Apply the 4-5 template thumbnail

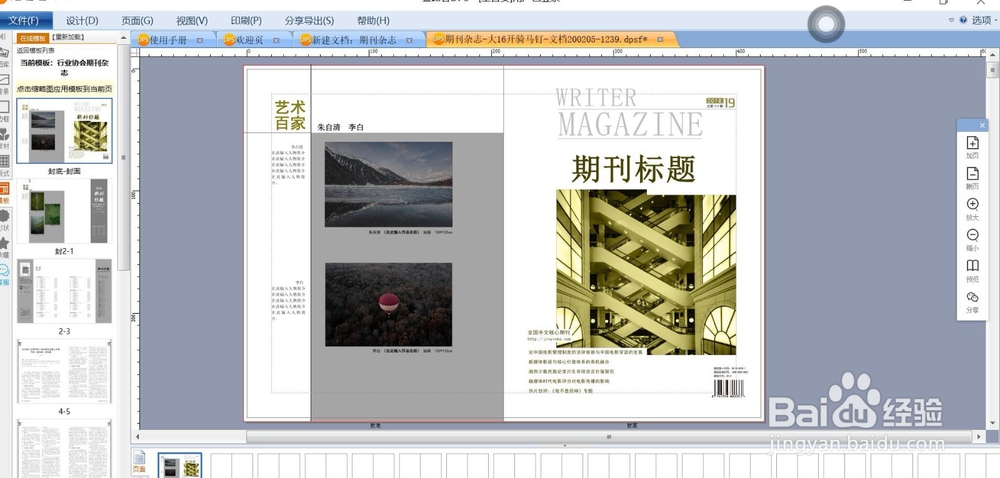pos(64,371)
